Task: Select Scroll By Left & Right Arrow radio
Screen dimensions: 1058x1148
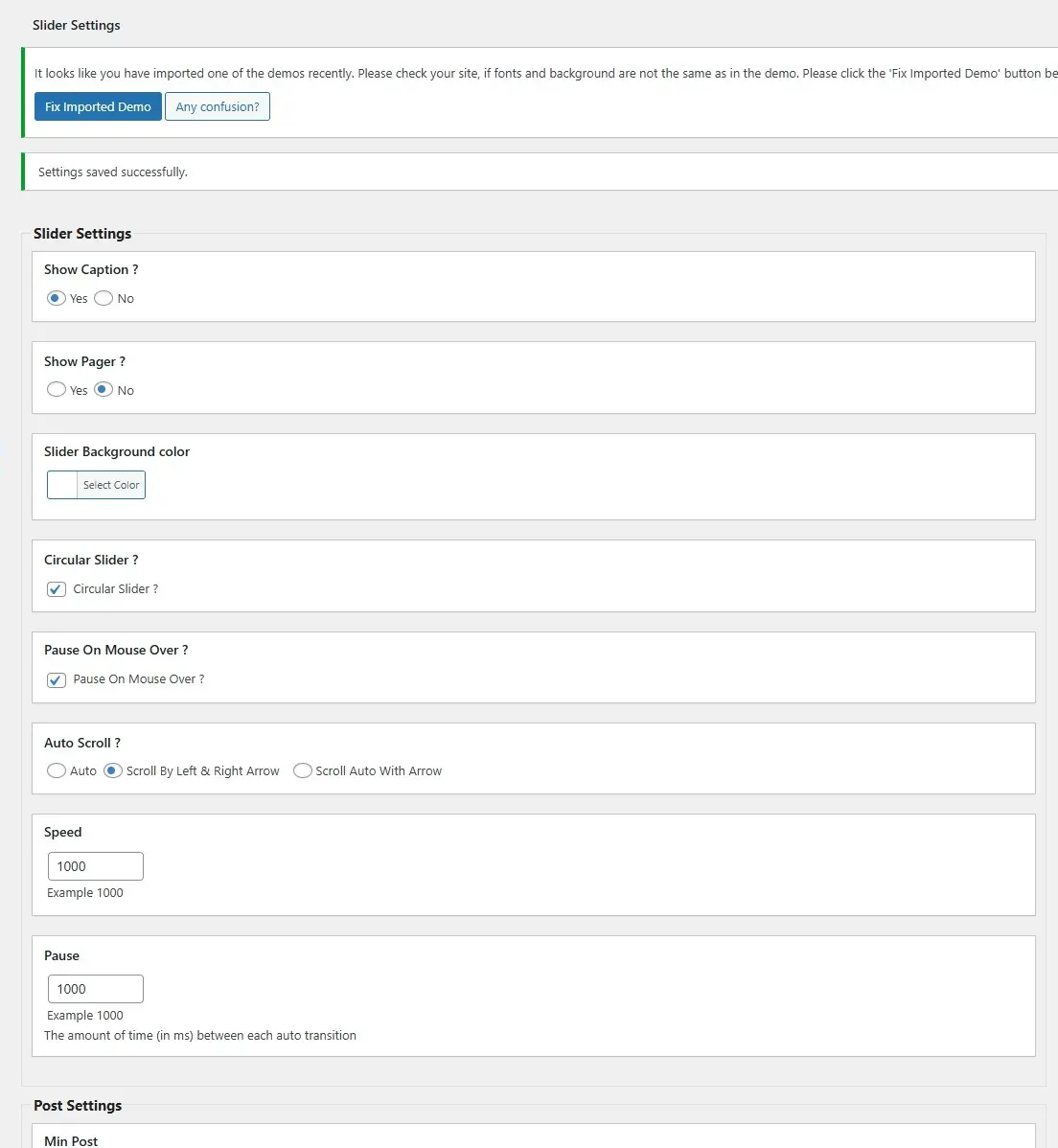Action: [113, 770]
